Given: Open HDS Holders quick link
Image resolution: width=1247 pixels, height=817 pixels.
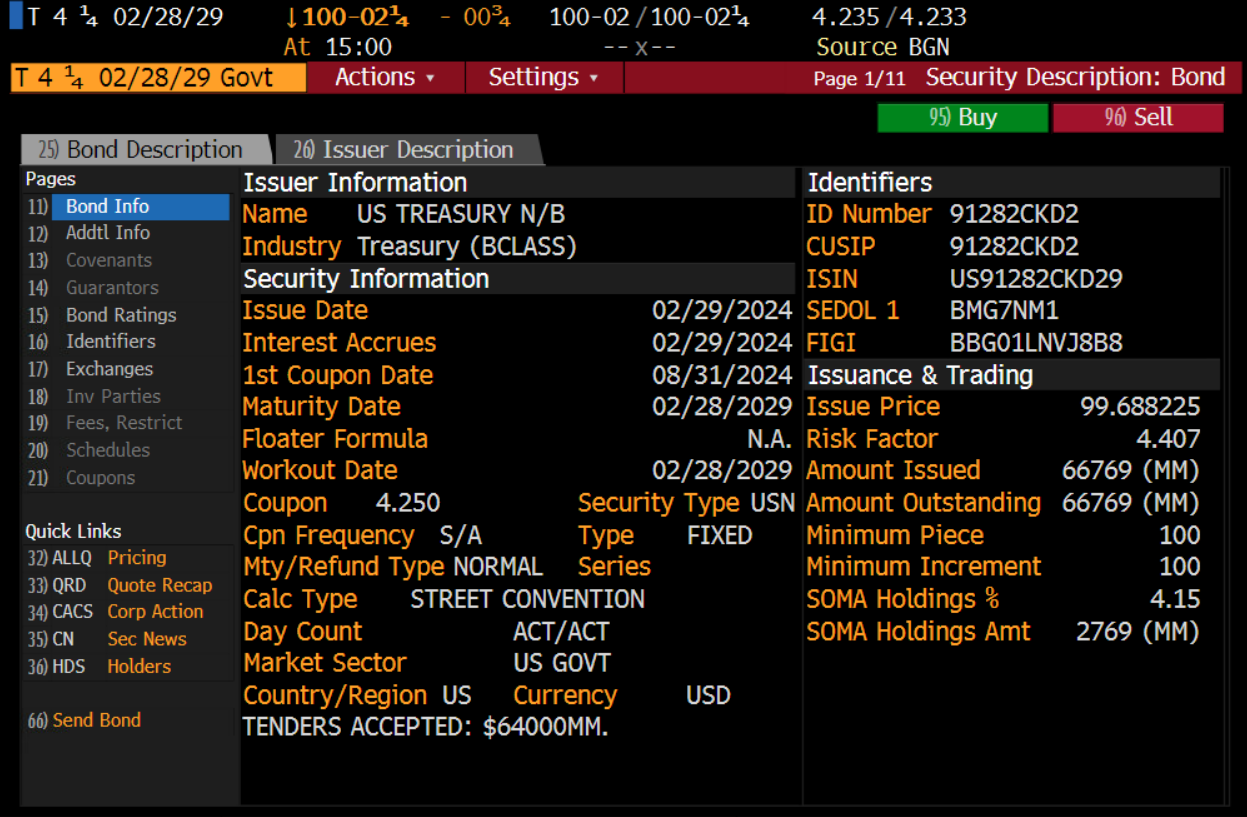Looking at the screenshot, I should pos(139,666).
